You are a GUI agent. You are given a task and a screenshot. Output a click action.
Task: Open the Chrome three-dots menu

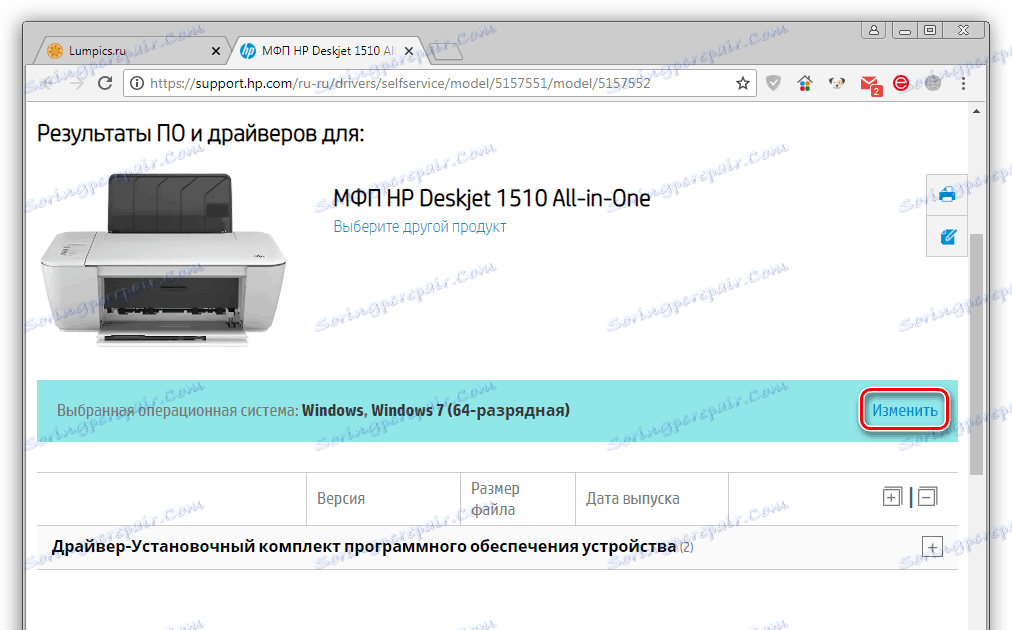click(963, 83)
